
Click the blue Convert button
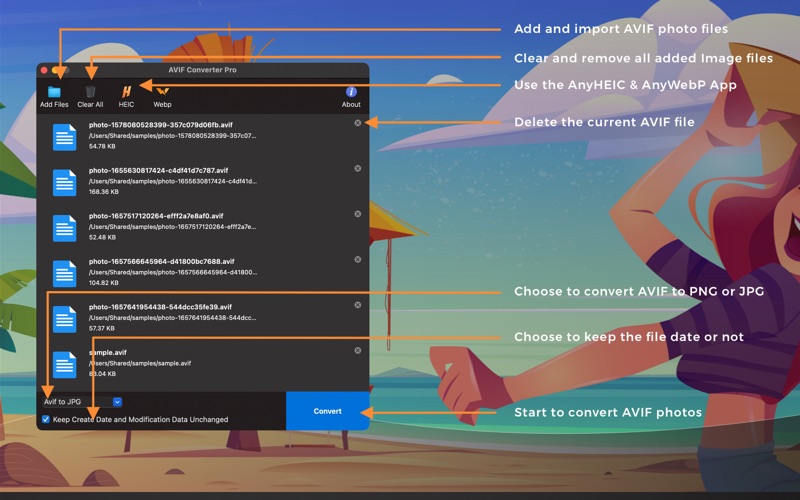point(328,411)
